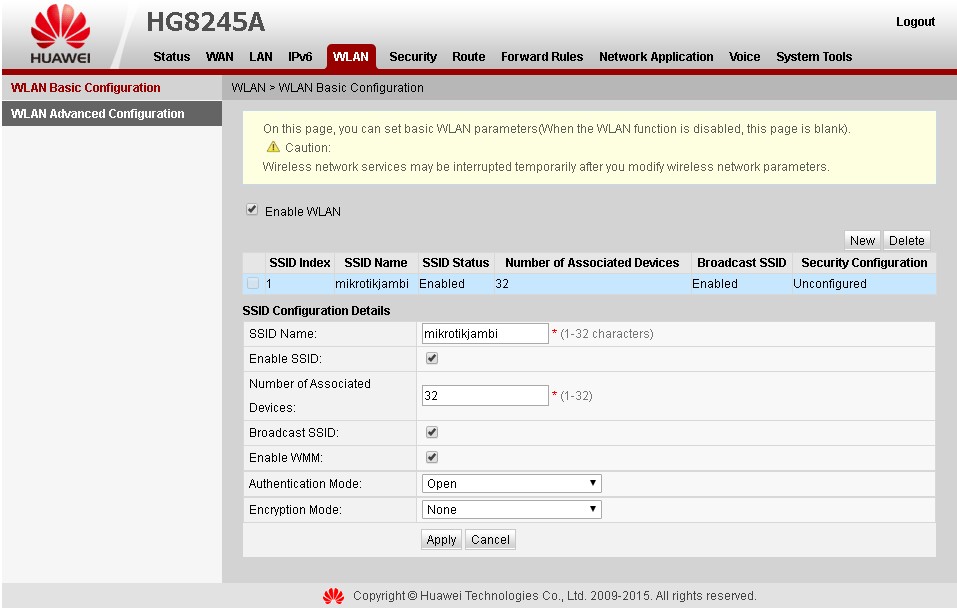Click the New button
Image resolution: width=957 pixels, height=609 pixels.
tap(862, 240)
